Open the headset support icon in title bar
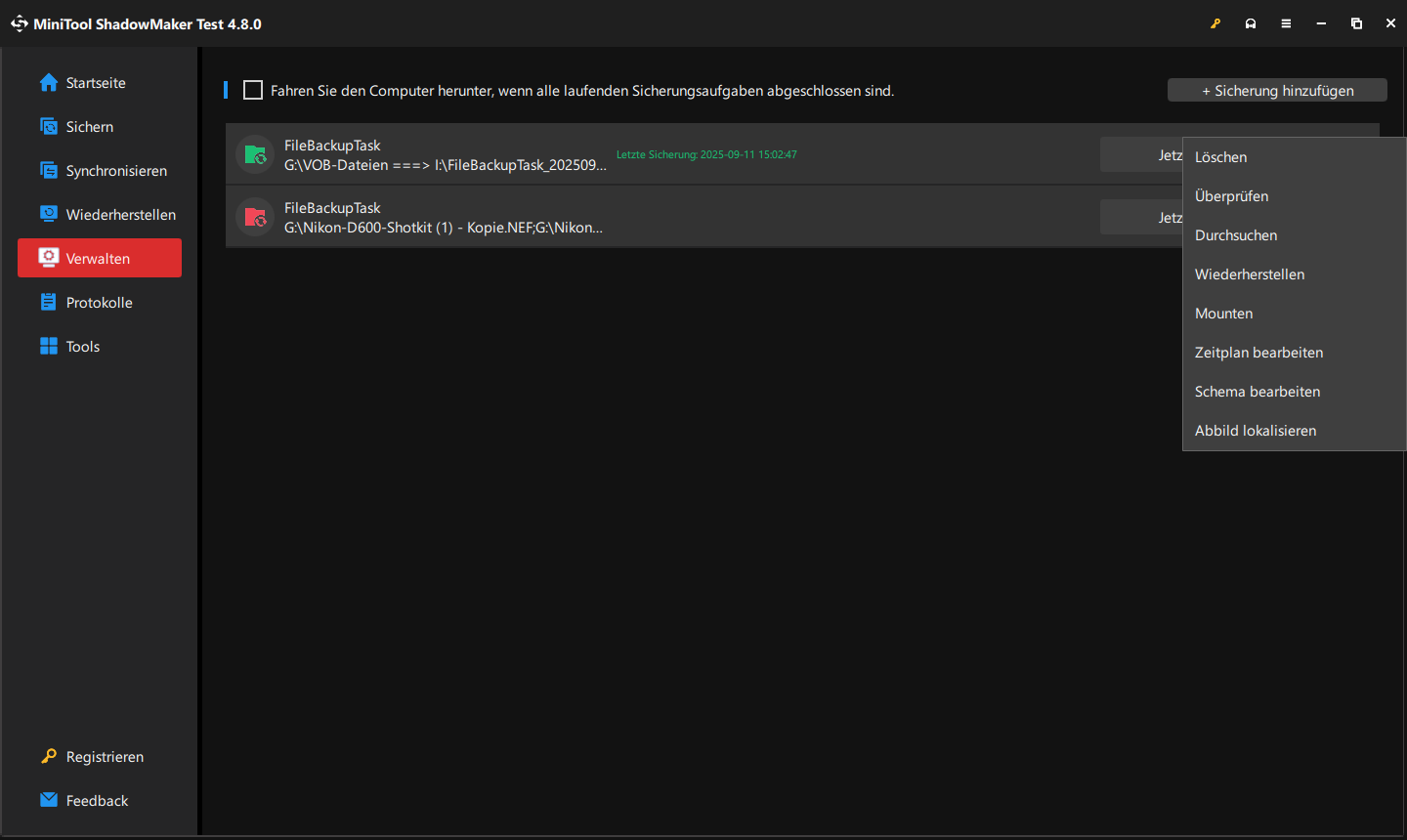Viewport: 1407px width, 840px height. click(x=1251, y=23)
